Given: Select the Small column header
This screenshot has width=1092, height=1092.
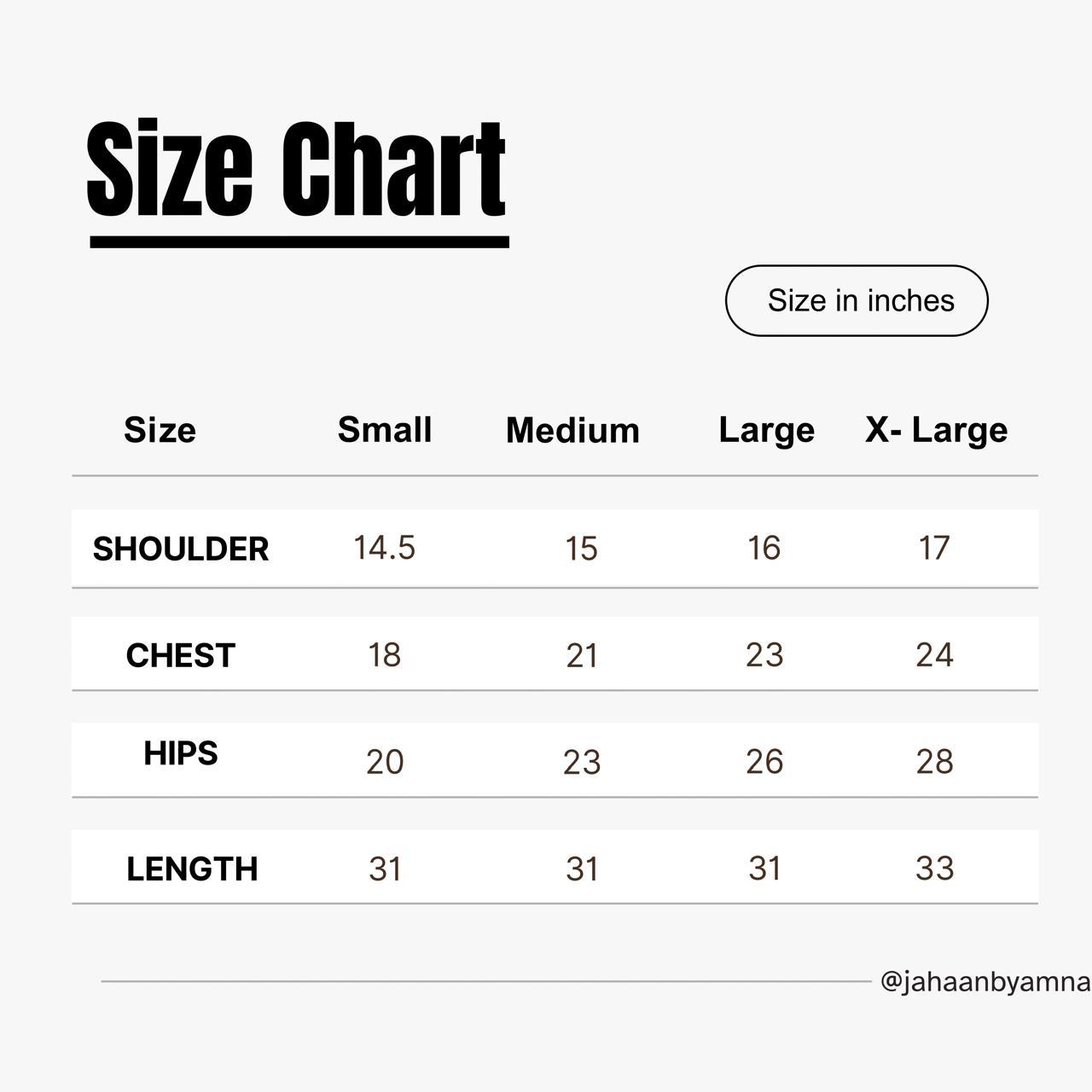Looking at the screenshot, I should pos(385,429).
